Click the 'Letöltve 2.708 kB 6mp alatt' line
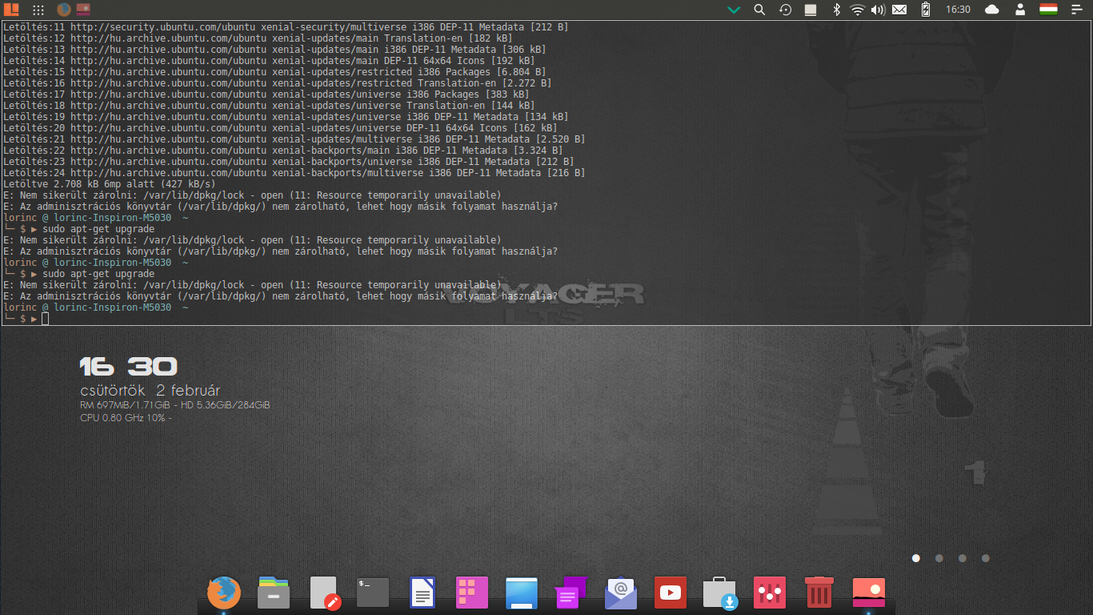The width and height of the screenshot is (1093, 615). 109,184
